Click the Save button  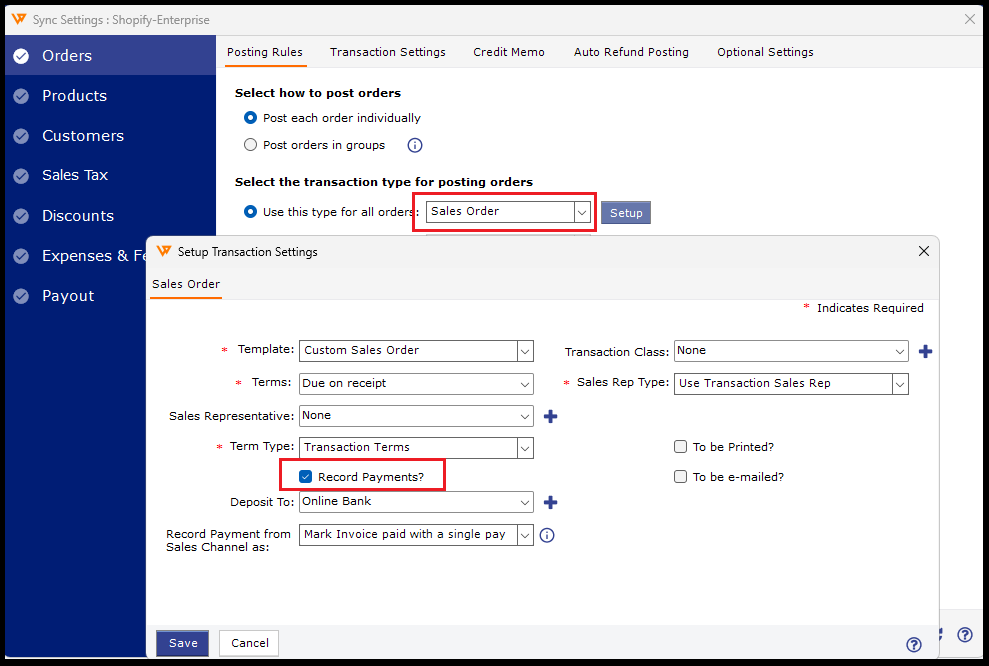183,643
